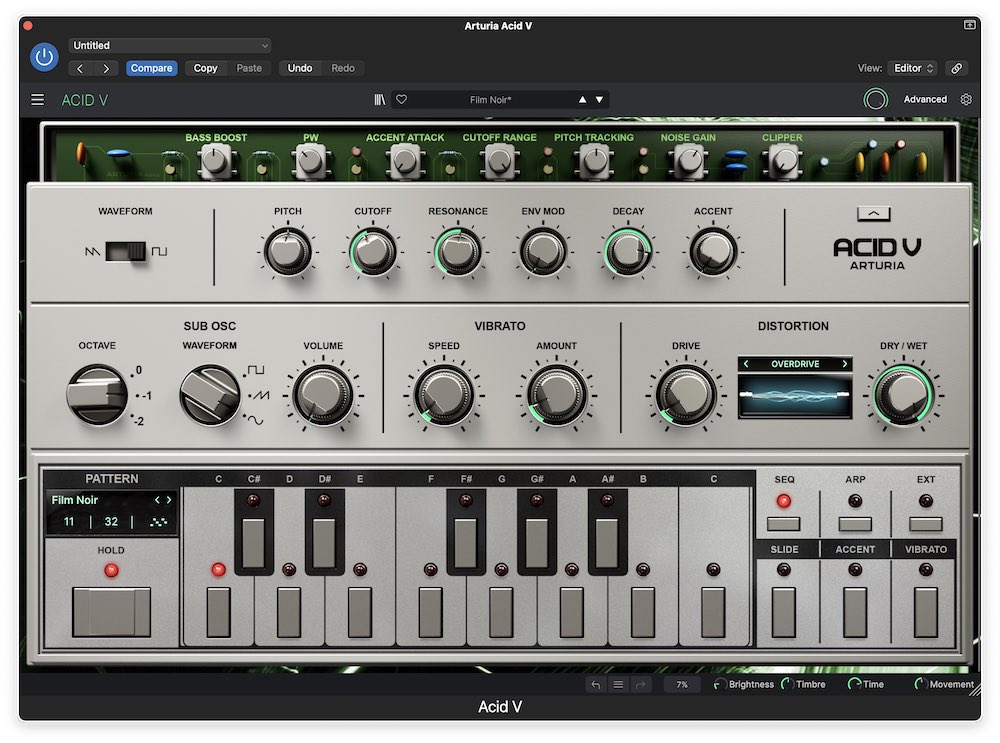Click the high C key button

tap(713, 613)
